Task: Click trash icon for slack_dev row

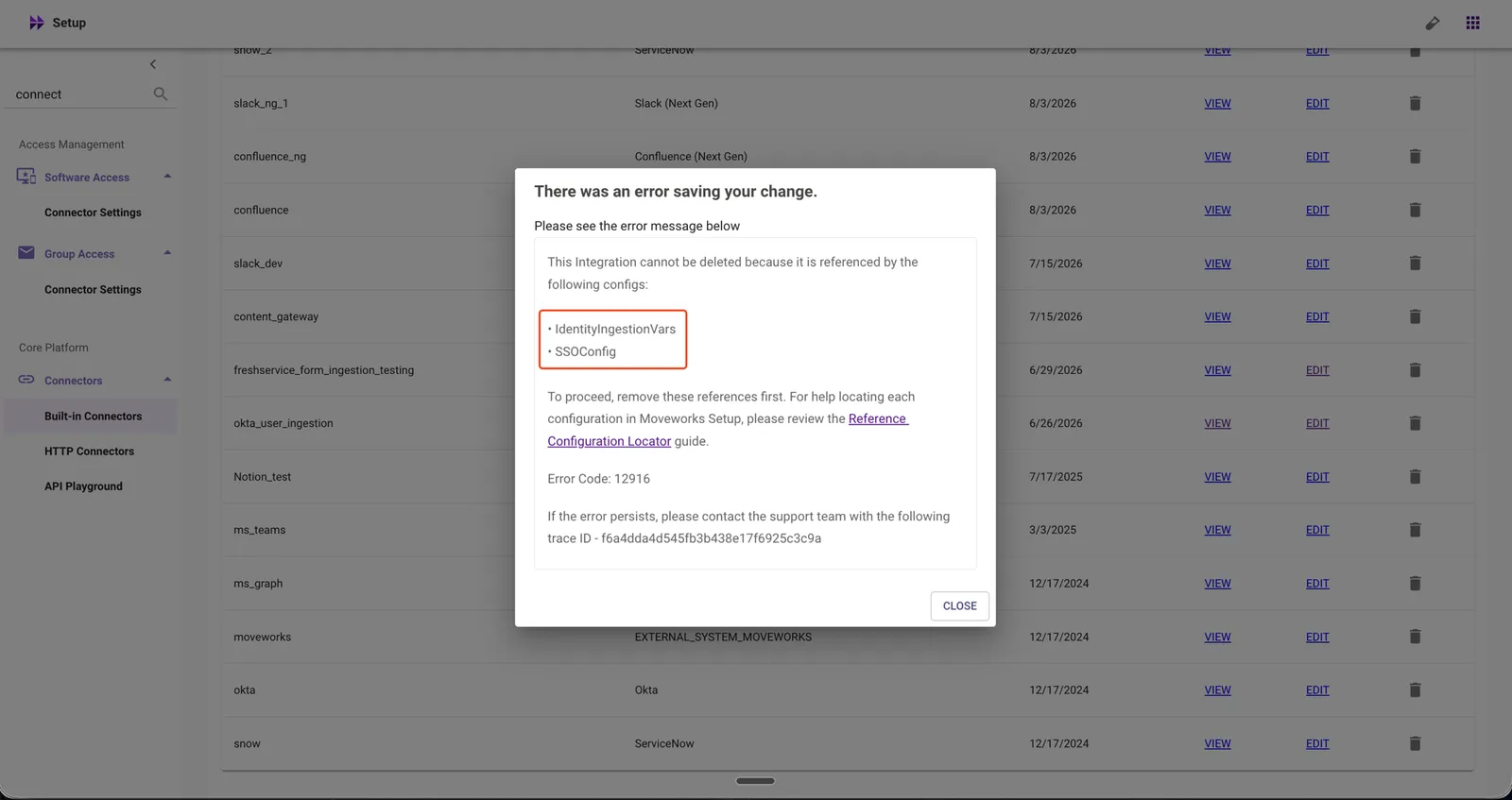Action: coord(1415,264)
